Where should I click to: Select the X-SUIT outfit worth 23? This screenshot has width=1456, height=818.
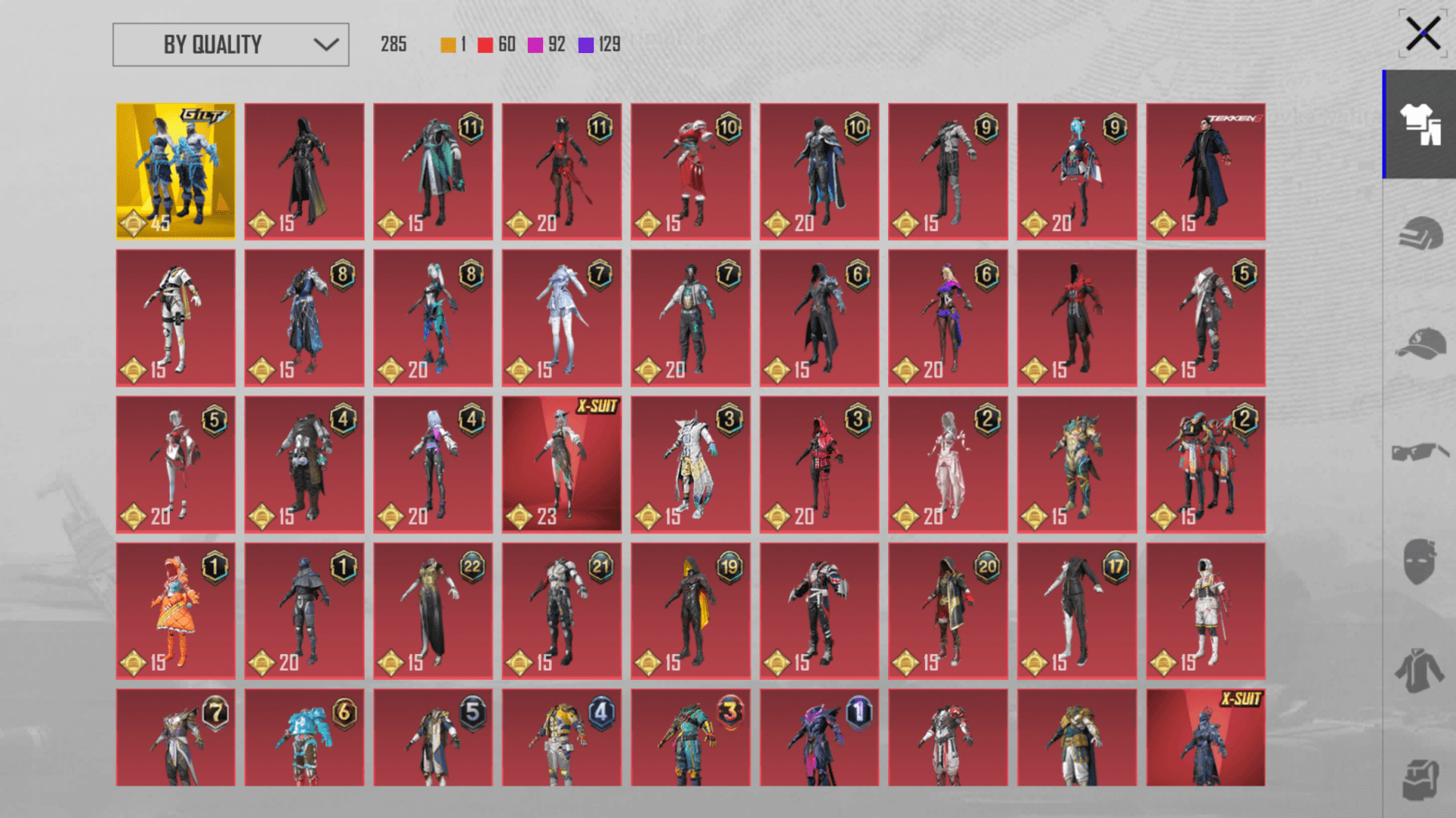click(x=561, y=464)
